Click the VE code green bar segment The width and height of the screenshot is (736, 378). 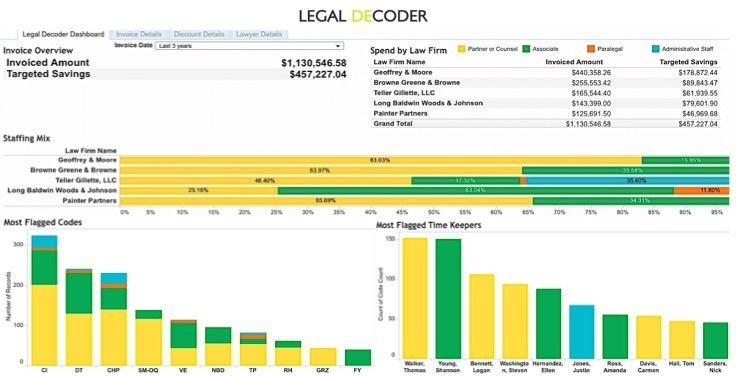pyautogui.click(x=183, y=335)
